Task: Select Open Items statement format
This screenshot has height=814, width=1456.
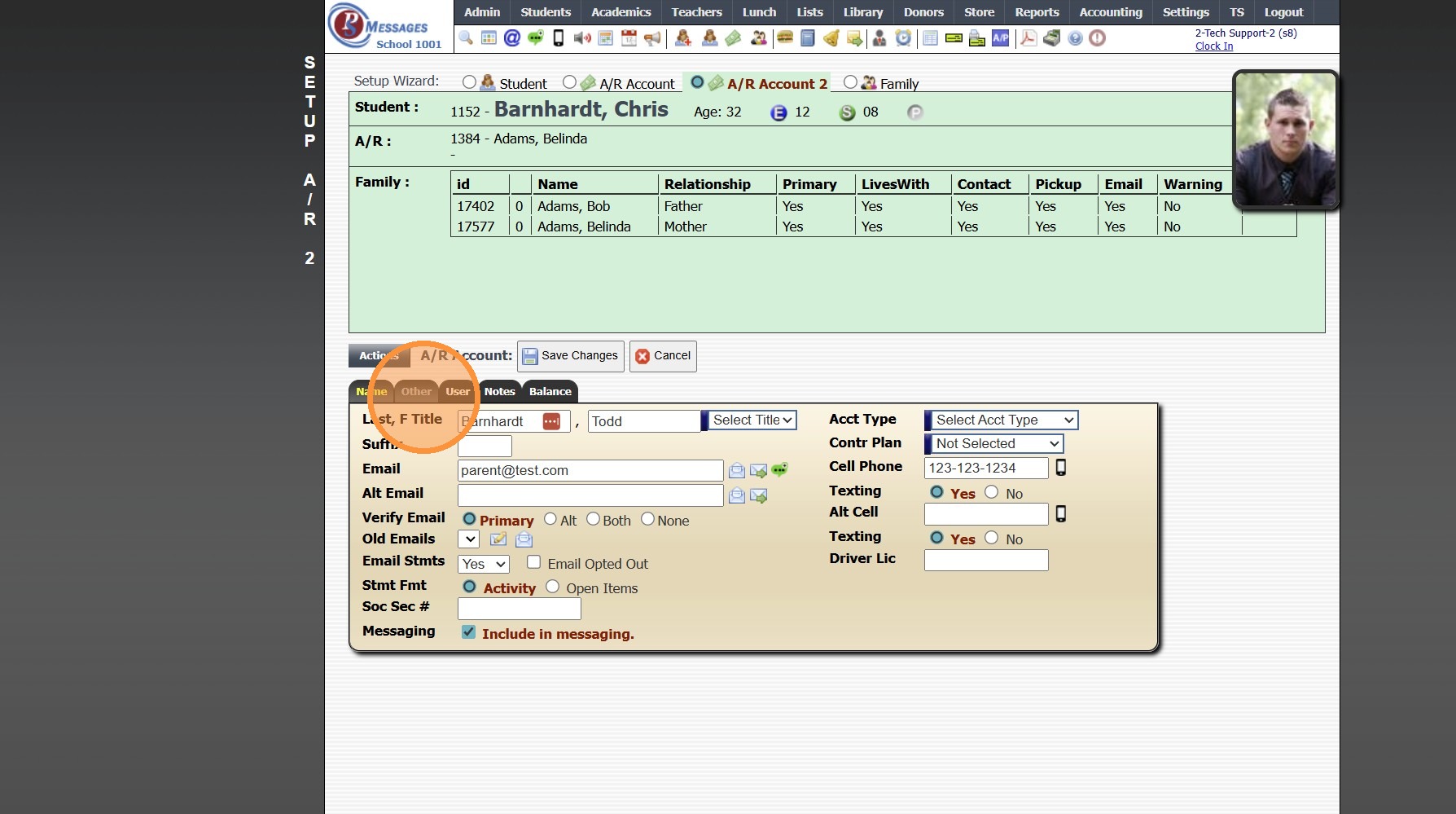Action: (552, 587)
